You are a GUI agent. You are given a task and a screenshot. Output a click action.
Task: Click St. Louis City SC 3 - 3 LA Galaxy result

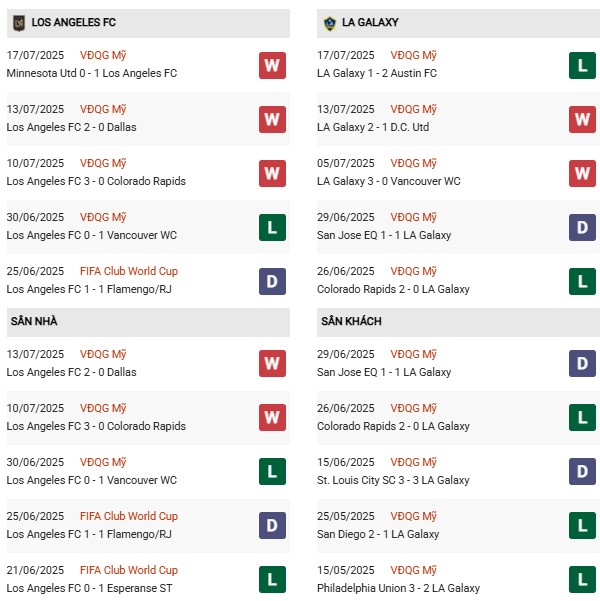click(x=393, y=480)
